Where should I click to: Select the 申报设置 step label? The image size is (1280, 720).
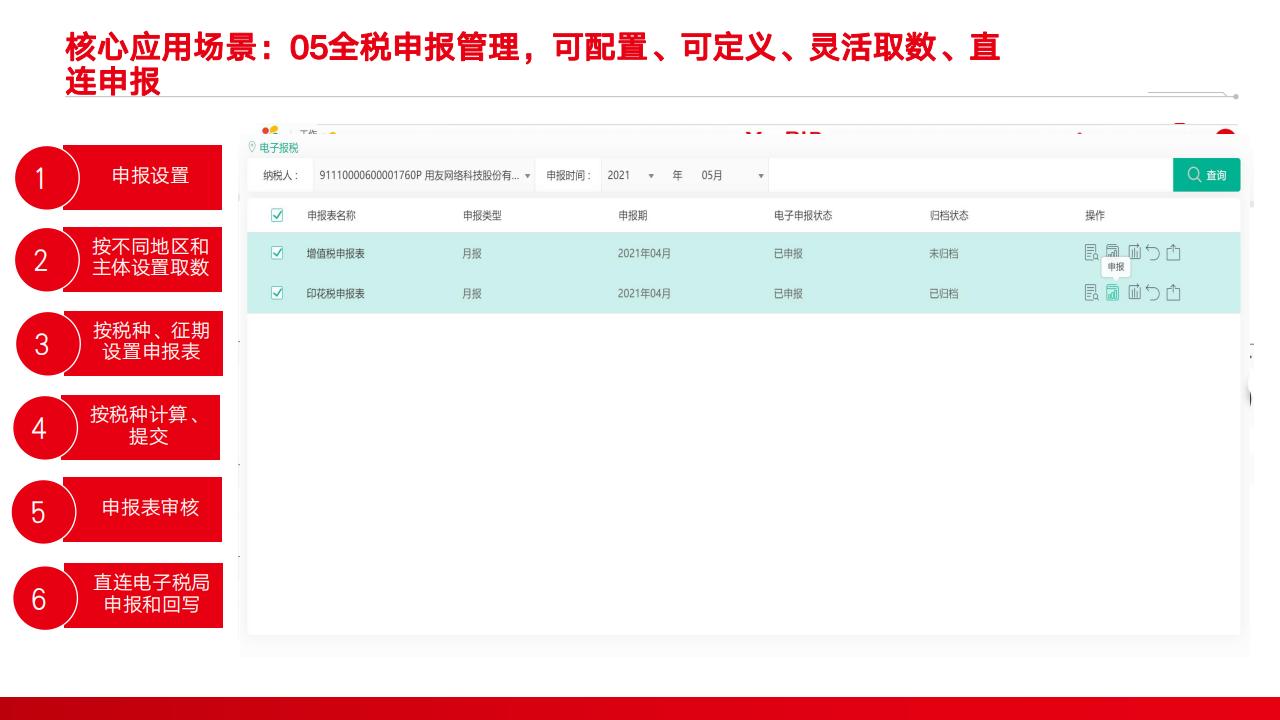point(149,176)
